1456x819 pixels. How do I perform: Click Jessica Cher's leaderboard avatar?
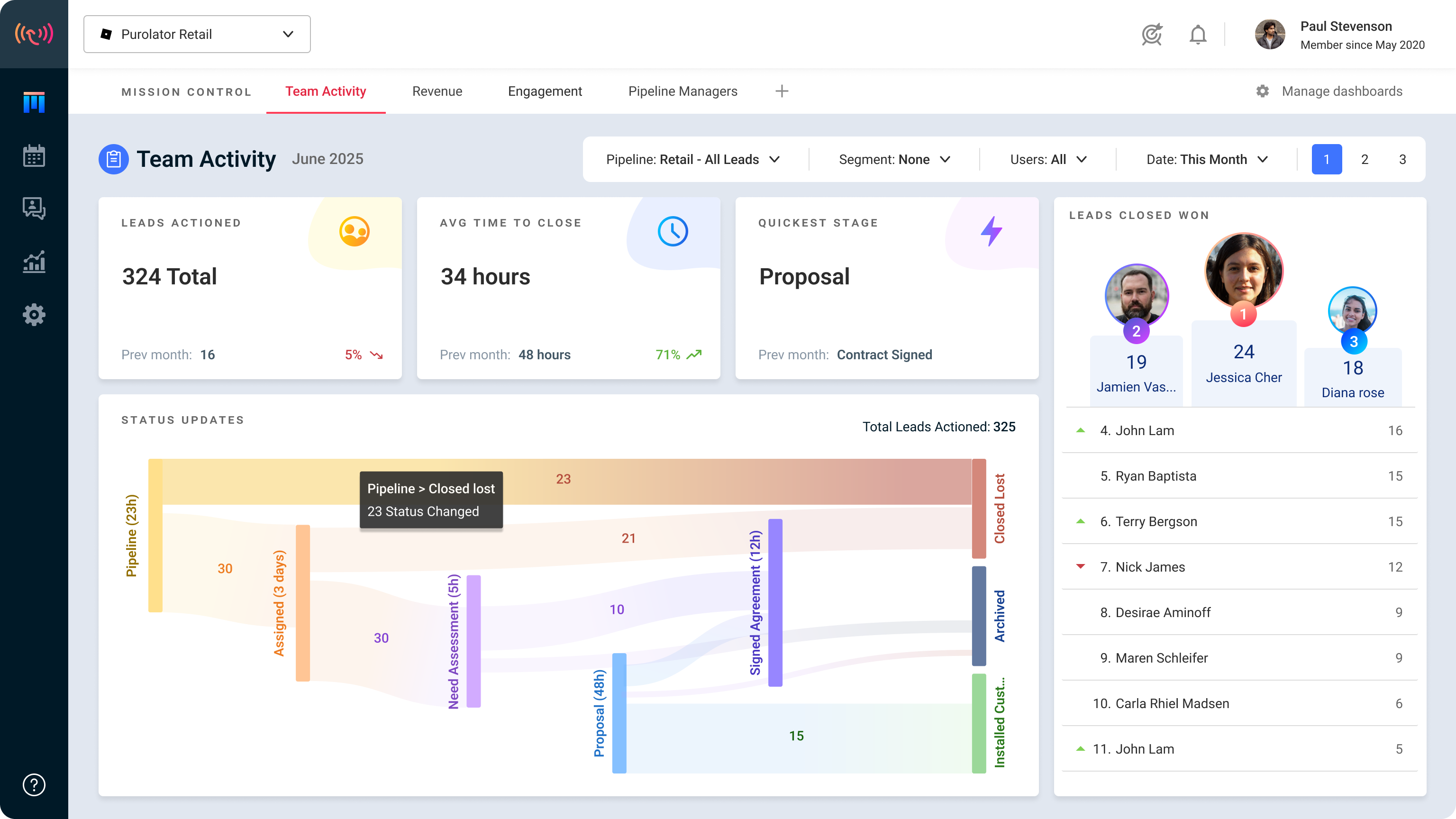[x=1244, y=271]
